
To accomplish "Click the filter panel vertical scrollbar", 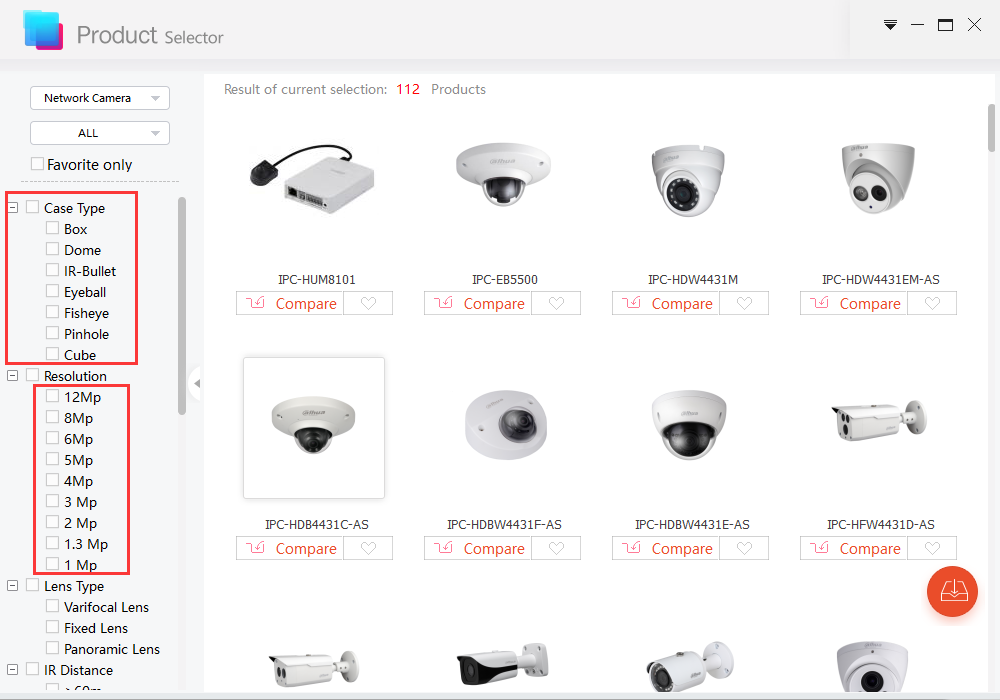I will (x=182, y=306).
